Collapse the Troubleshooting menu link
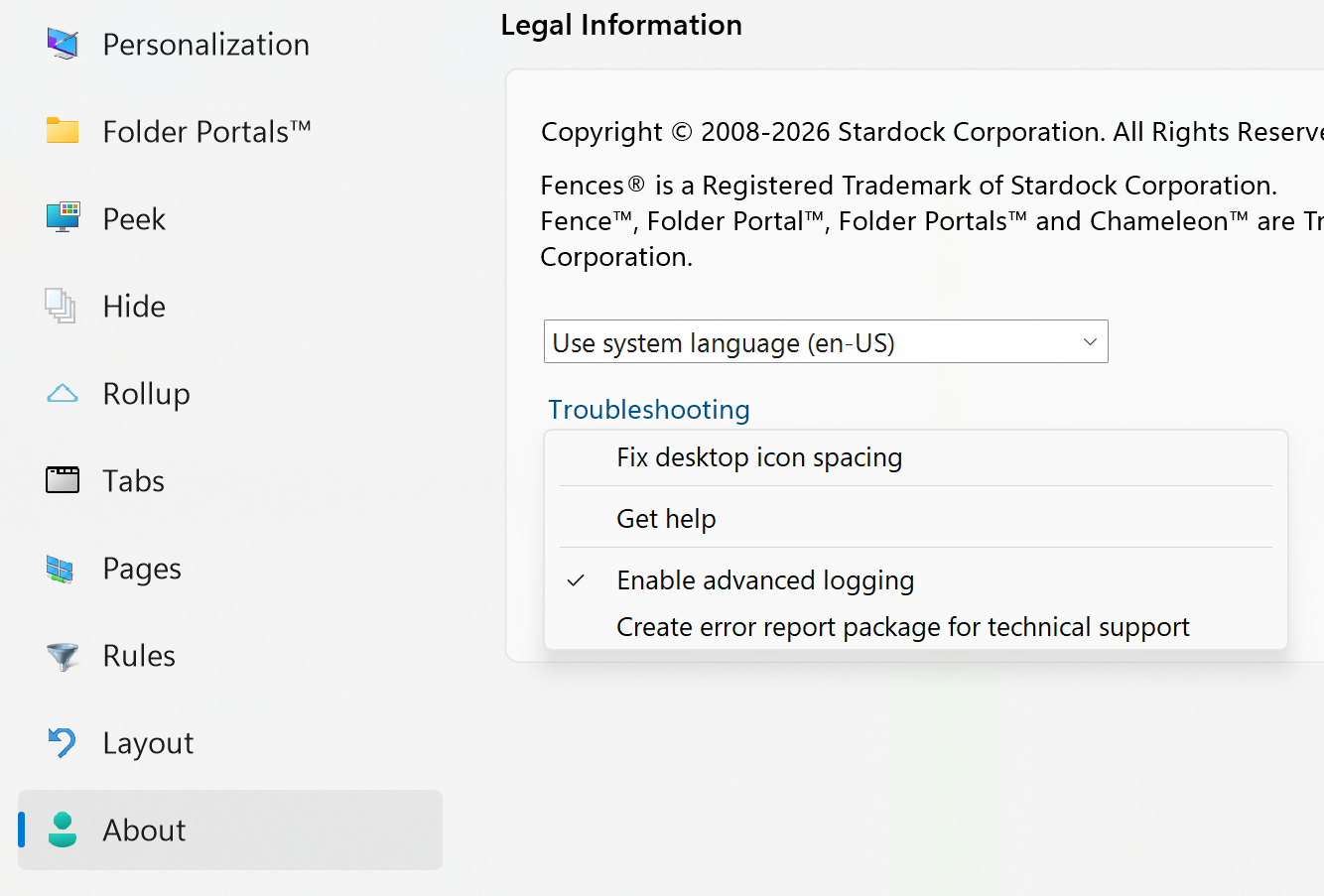The width and height of the screenshot is (1324, 896). click(648, 410)
